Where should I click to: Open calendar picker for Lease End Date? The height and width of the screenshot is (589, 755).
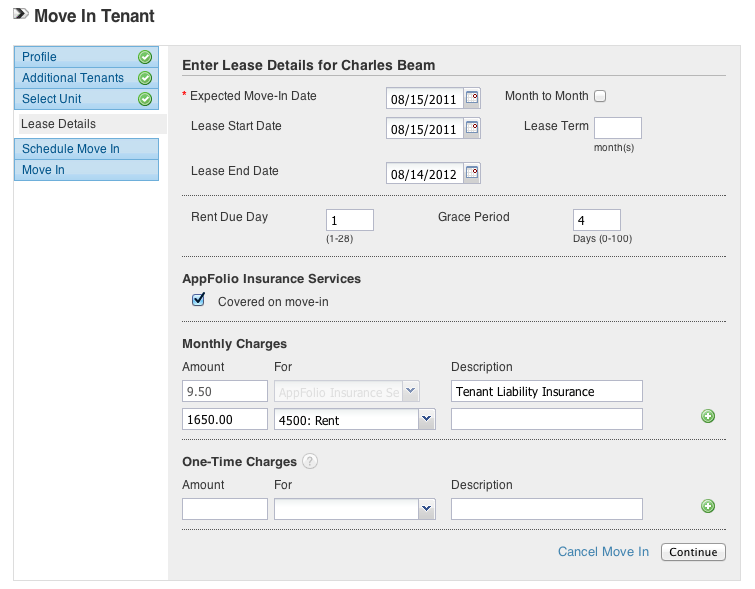click(x=472, y=173)
